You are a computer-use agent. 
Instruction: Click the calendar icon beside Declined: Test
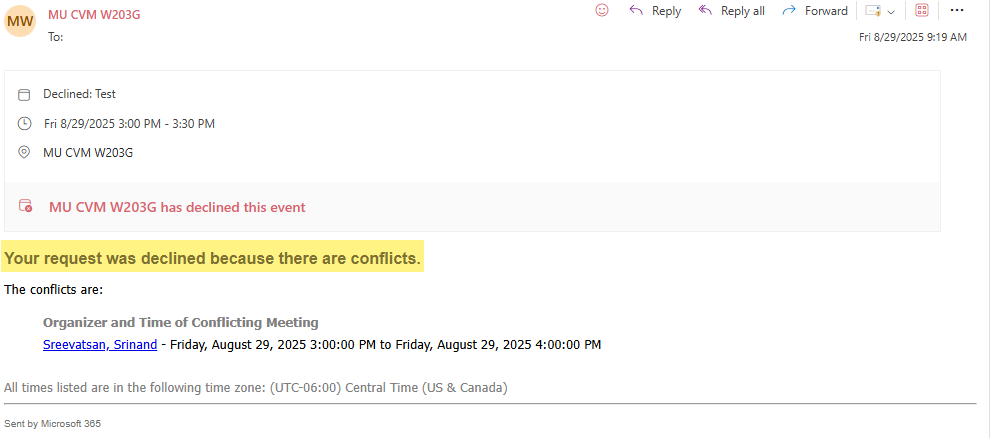pyautogui.click(x=24, y=94)
